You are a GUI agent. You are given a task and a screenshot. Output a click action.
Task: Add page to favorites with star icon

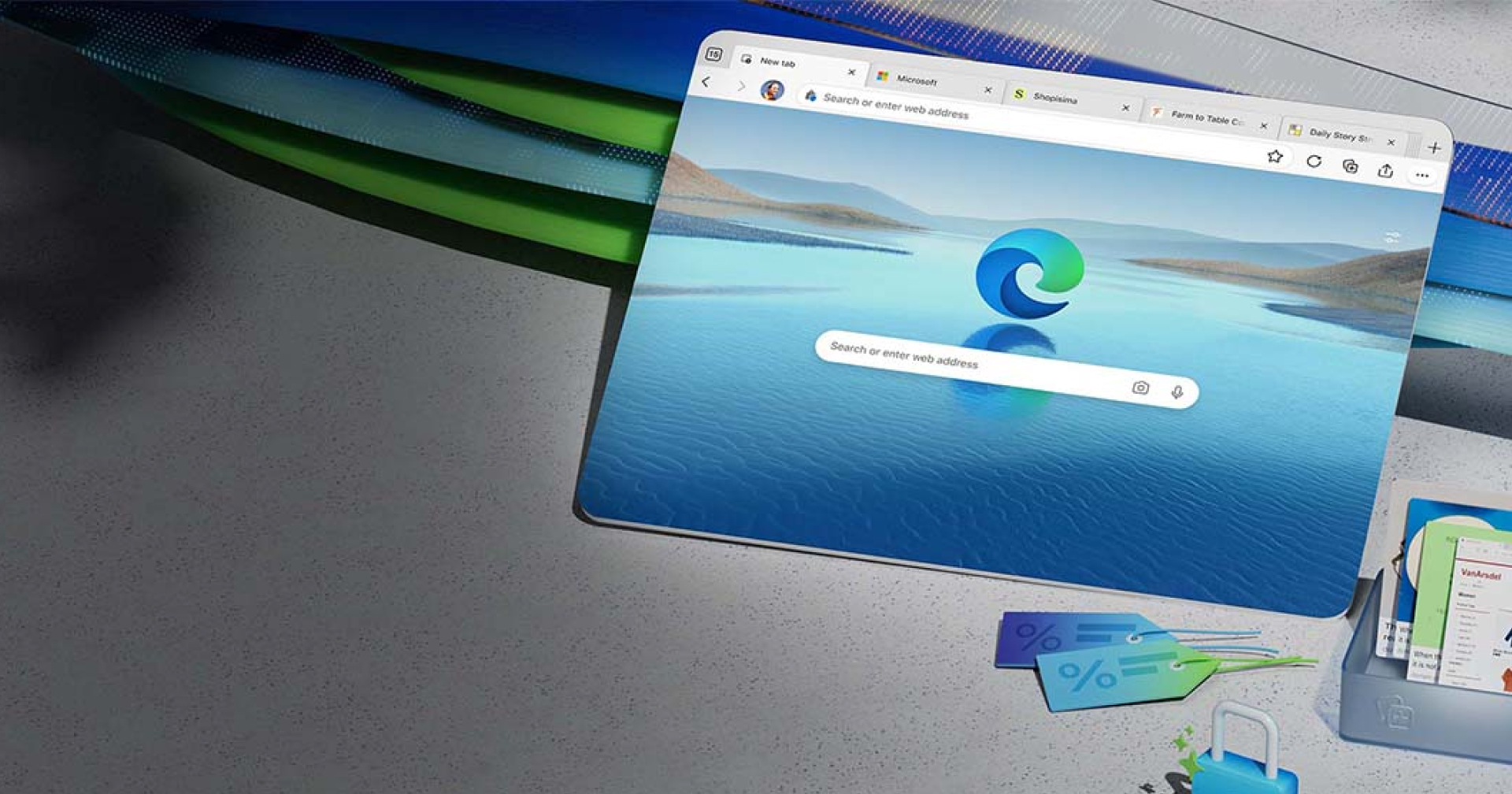coord(1274,156)
